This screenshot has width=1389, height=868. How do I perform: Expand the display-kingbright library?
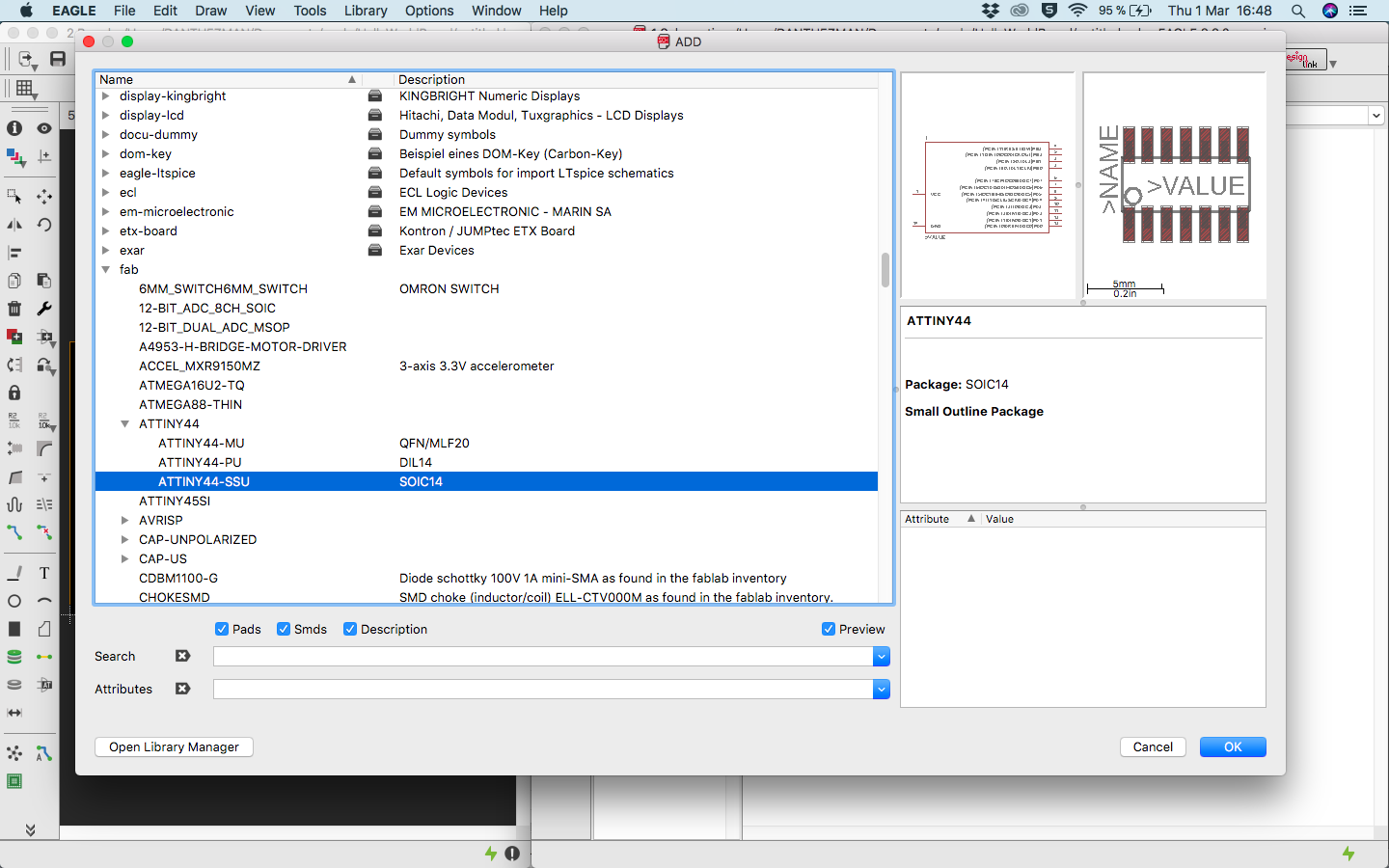tap(106, 96)
